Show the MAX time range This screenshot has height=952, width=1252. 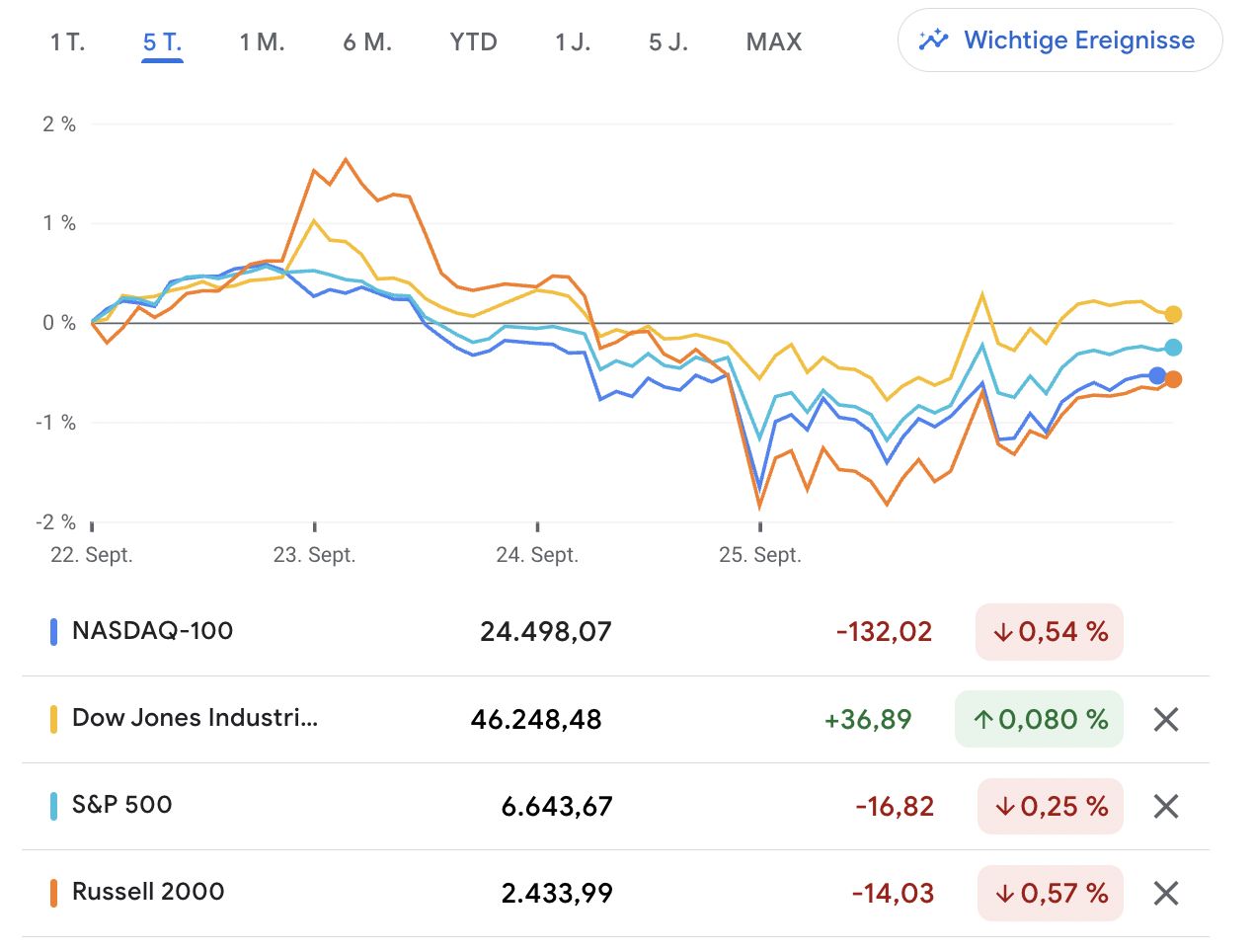pos(774,42)
